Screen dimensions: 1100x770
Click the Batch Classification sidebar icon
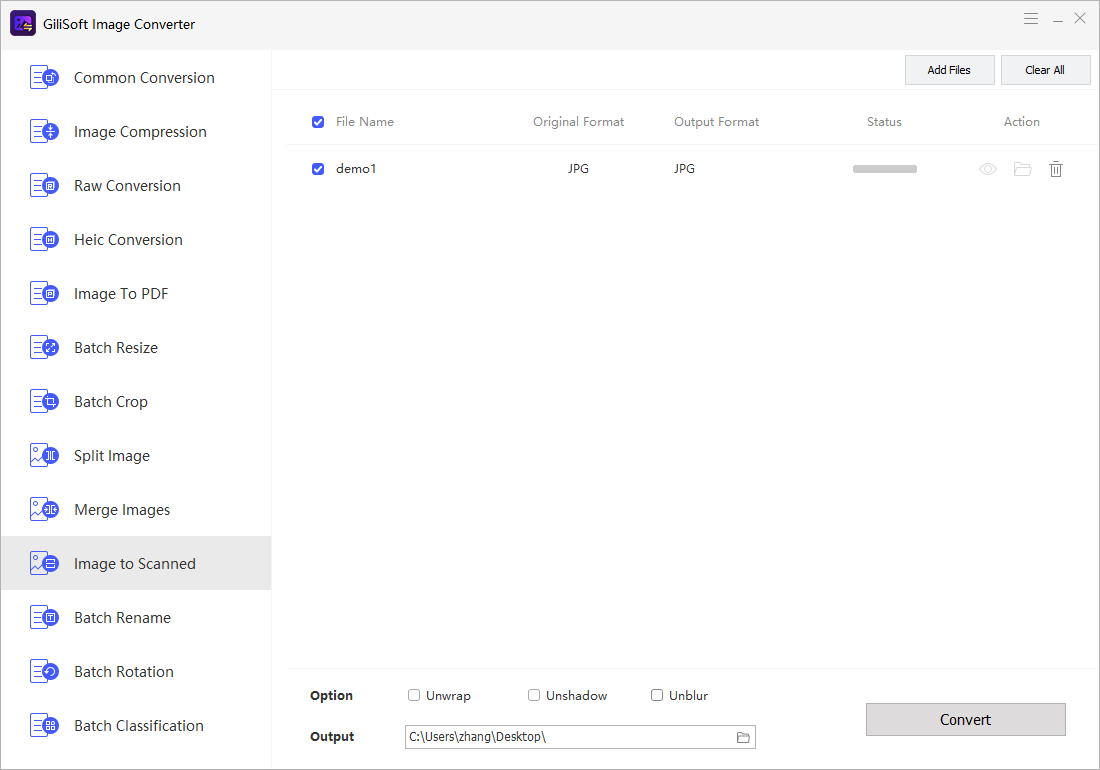tap(44, 725)
